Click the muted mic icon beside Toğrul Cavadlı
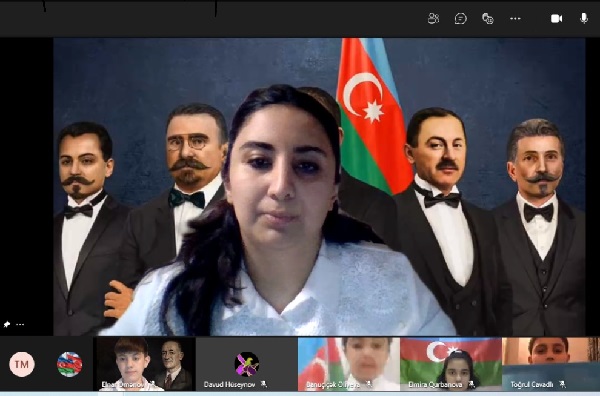 (x=562, y=384)
